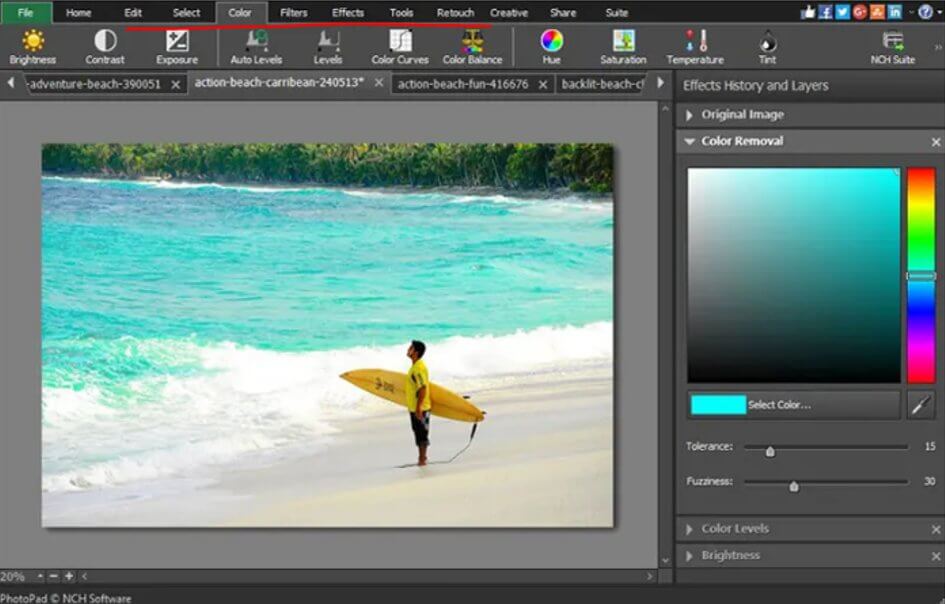Expand the Original Image layer

[x=689, y=115]
